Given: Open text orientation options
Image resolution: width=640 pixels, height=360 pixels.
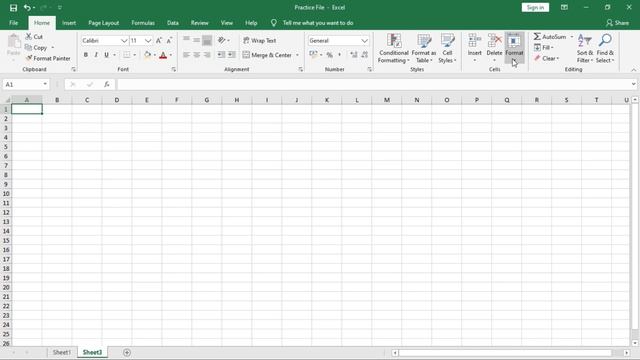Looking at the screenshot, I should [223, 40].
